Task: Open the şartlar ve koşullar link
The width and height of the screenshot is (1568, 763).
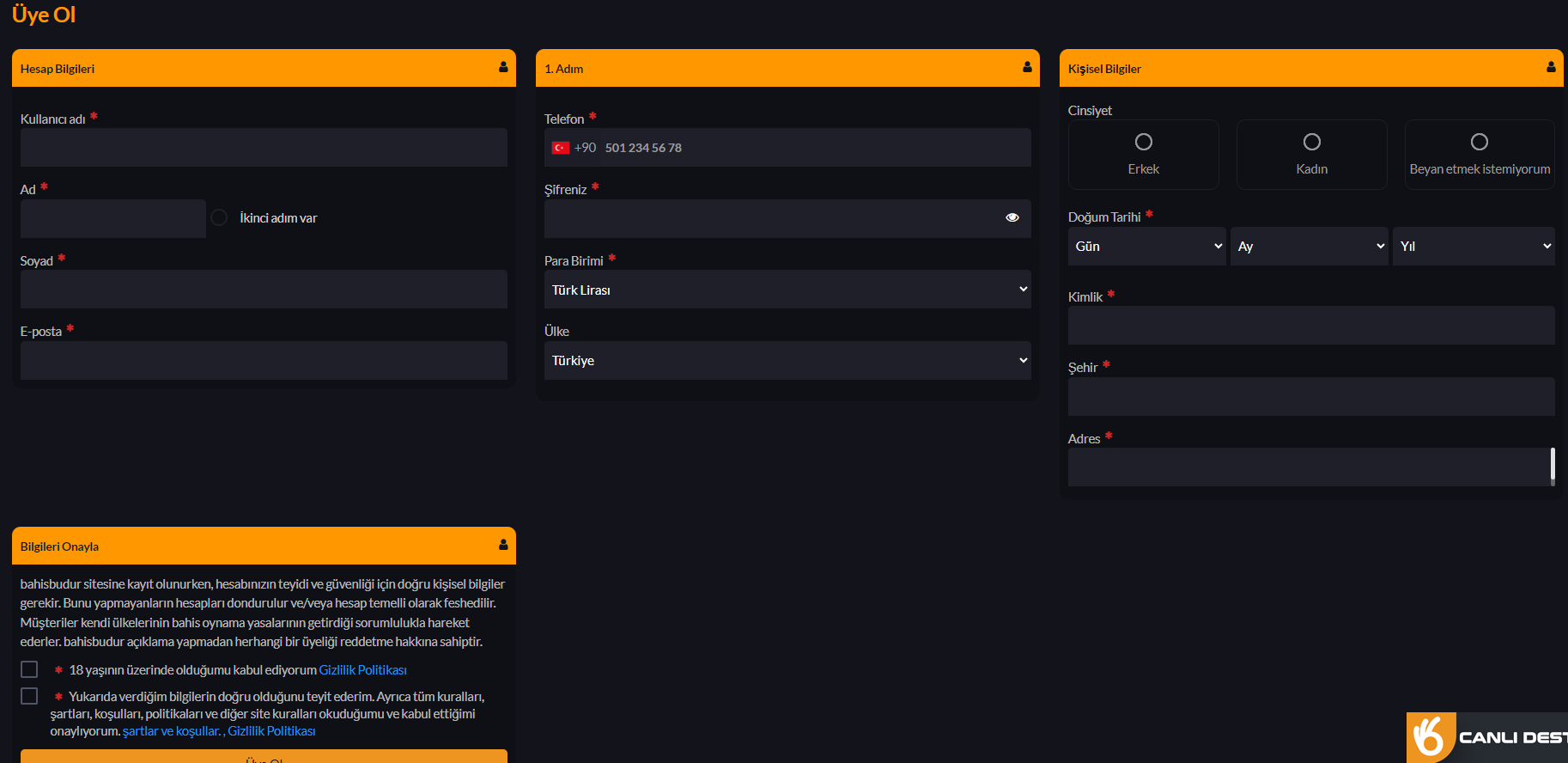Action: (x=171, y=731)
